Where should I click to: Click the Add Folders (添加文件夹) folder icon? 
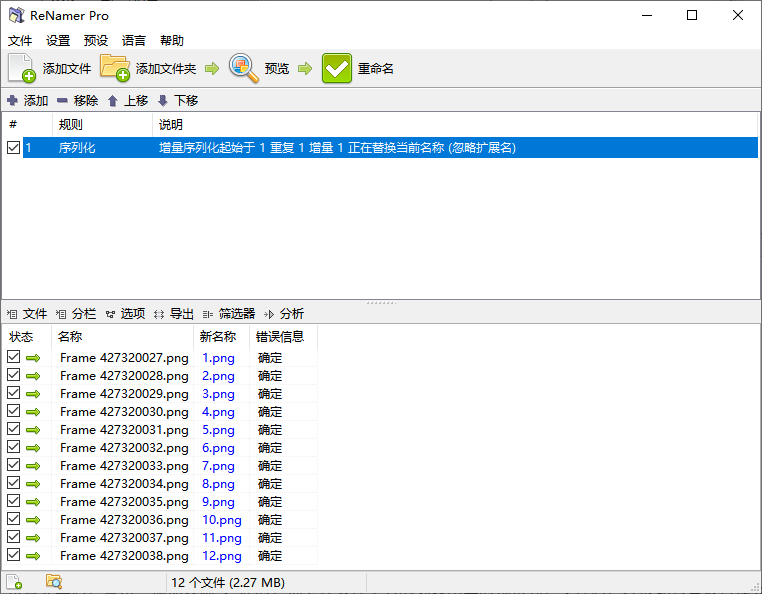[x=115, y=68]
